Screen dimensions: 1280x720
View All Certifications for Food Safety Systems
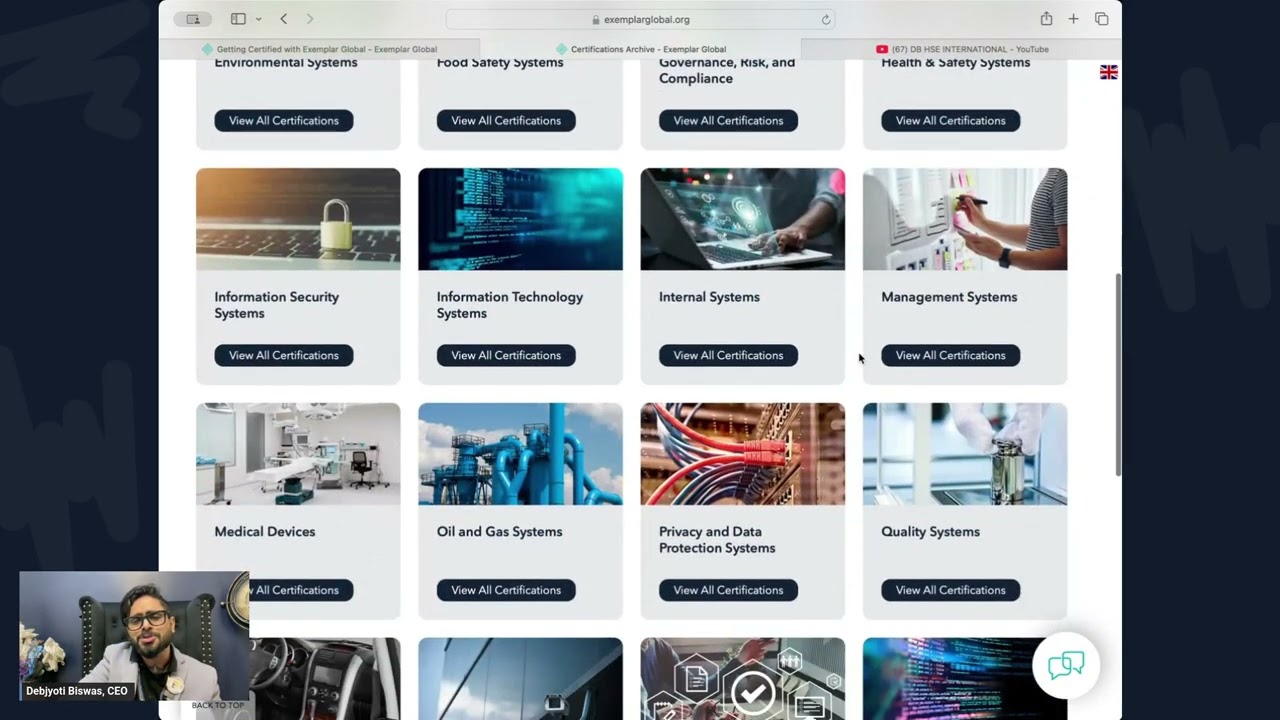tap(506, 121)
